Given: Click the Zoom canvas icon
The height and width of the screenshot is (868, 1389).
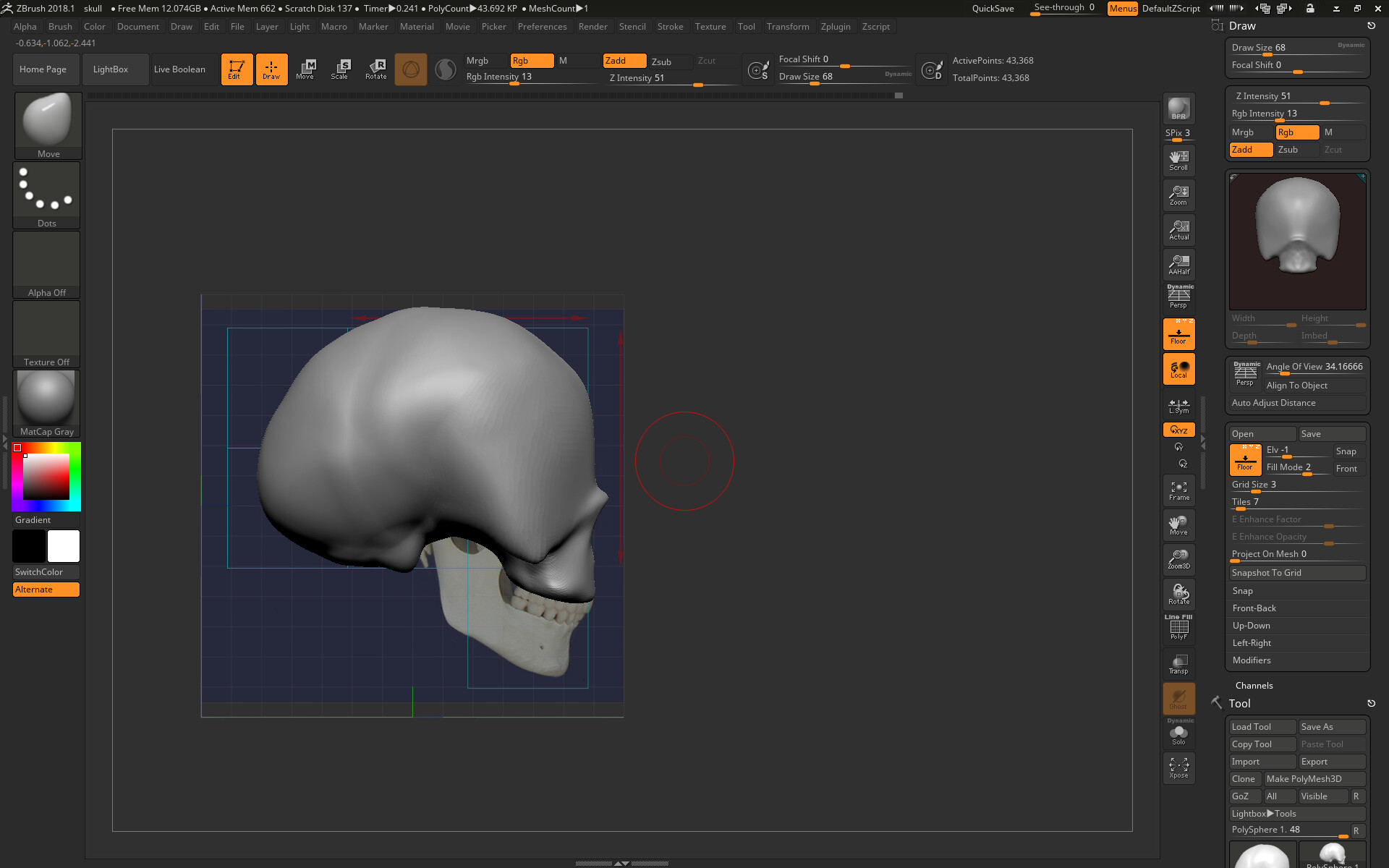Looking at the screenshot, I should pyautogui.click(x=1178, y=195).
